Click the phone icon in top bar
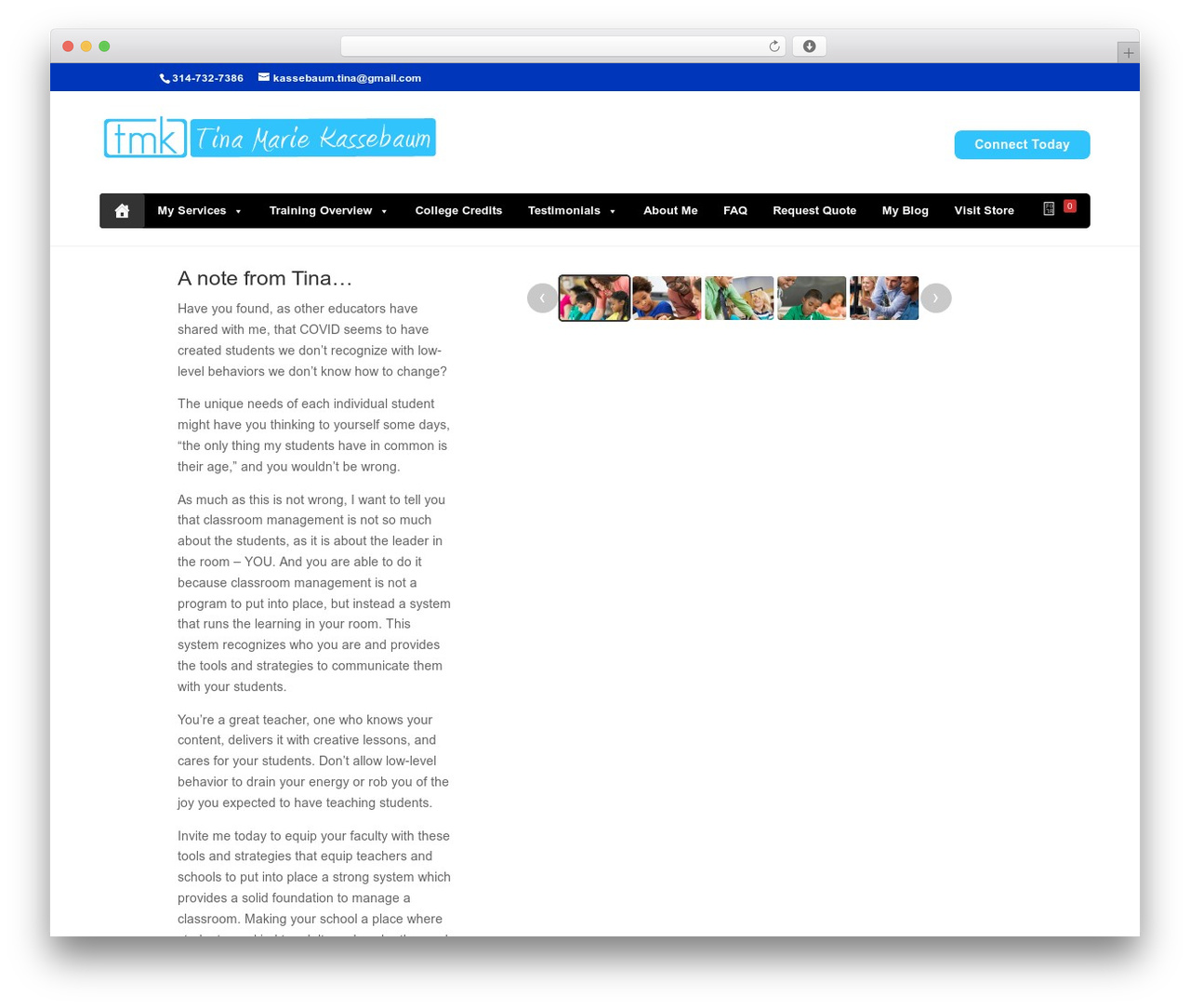 (x=165, y=78)
